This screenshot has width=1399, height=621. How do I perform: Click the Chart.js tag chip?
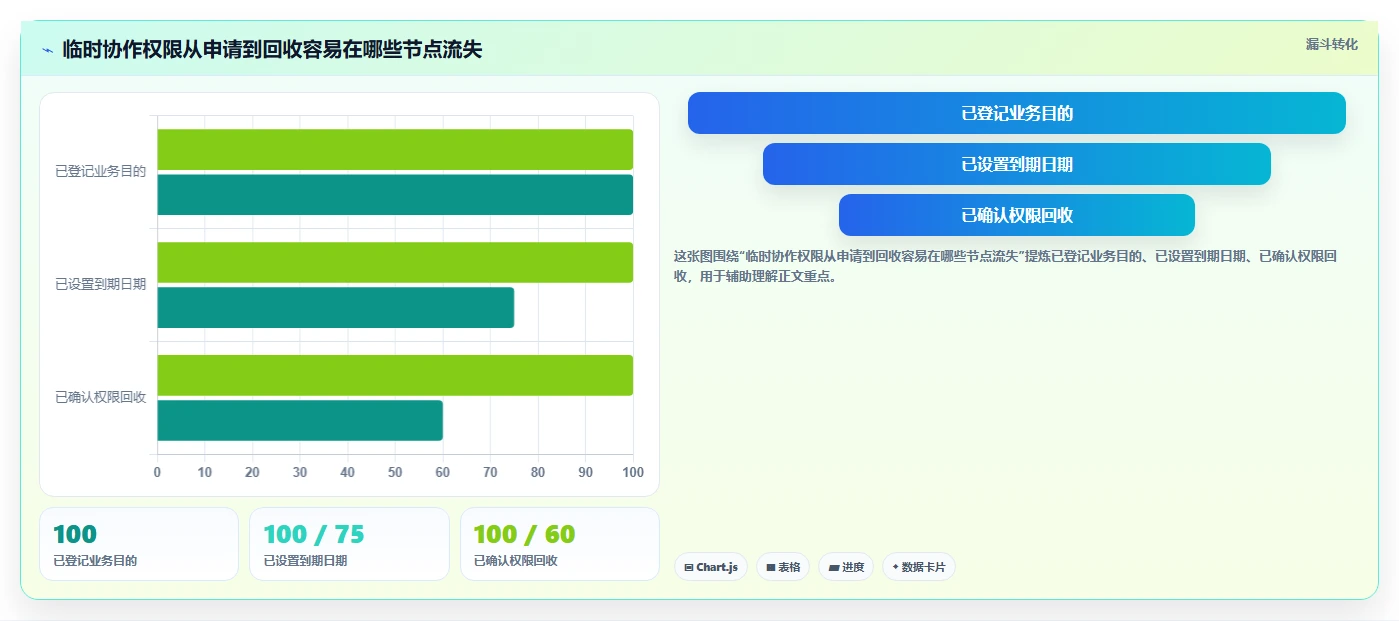pos(711,567)
